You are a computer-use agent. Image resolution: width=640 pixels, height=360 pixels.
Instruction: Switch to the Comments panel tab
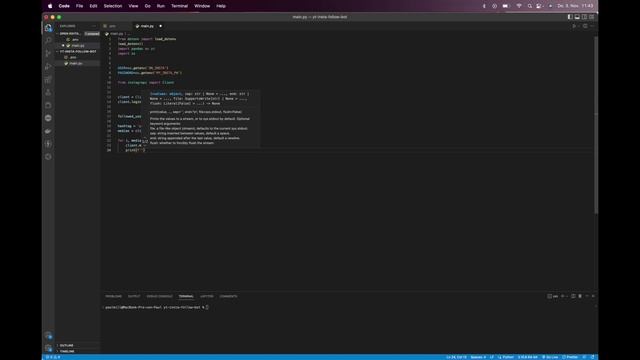pos(228,296)
